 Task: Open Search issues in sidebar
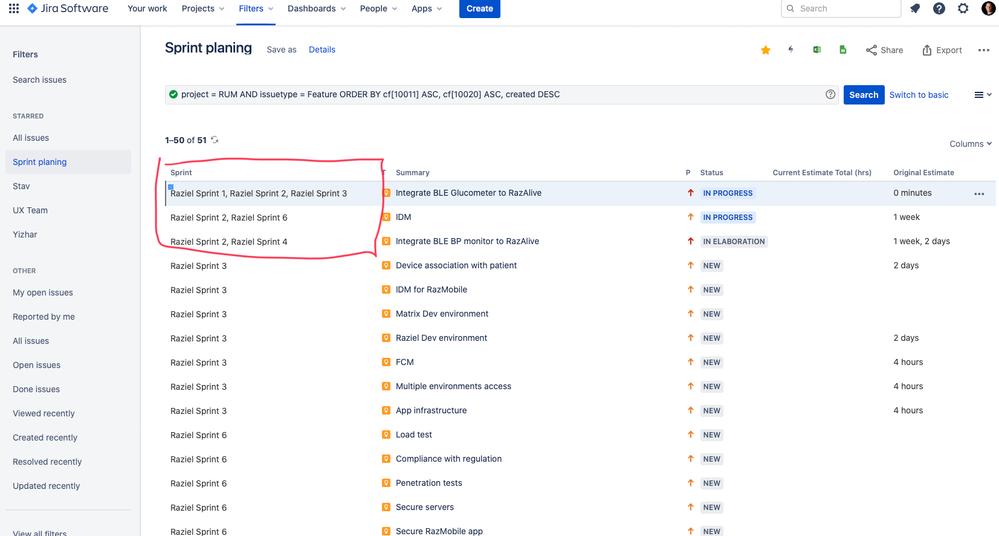pyautogui.click(x=40, y=80)
